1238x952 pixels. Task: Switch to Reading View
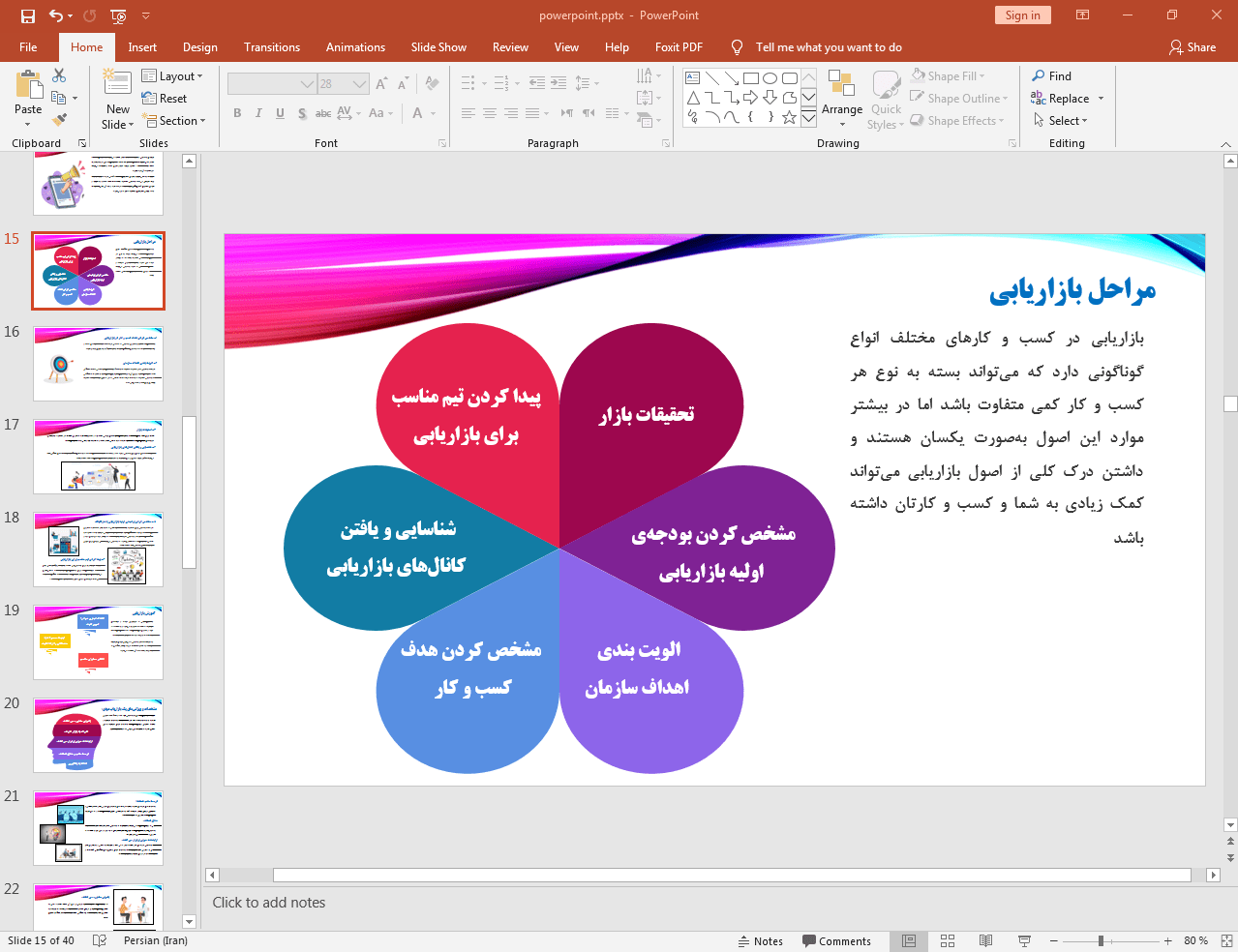[x=985, y=940]
